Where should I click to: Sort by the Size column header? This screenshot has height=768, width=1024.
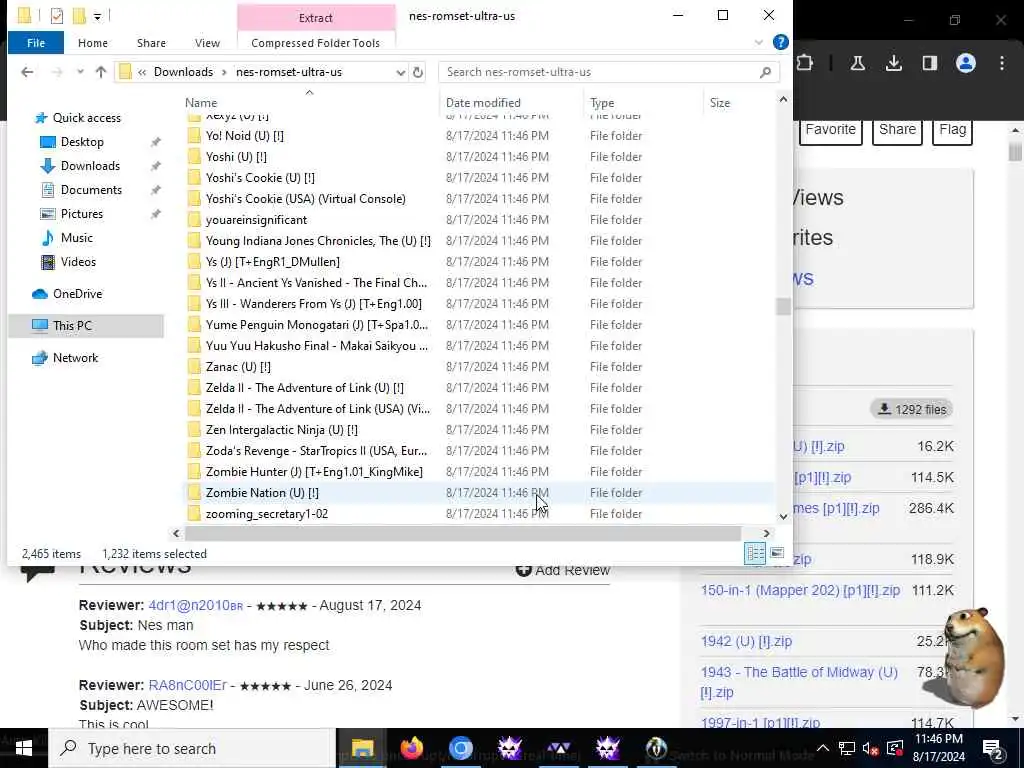[x=720, y=103]
